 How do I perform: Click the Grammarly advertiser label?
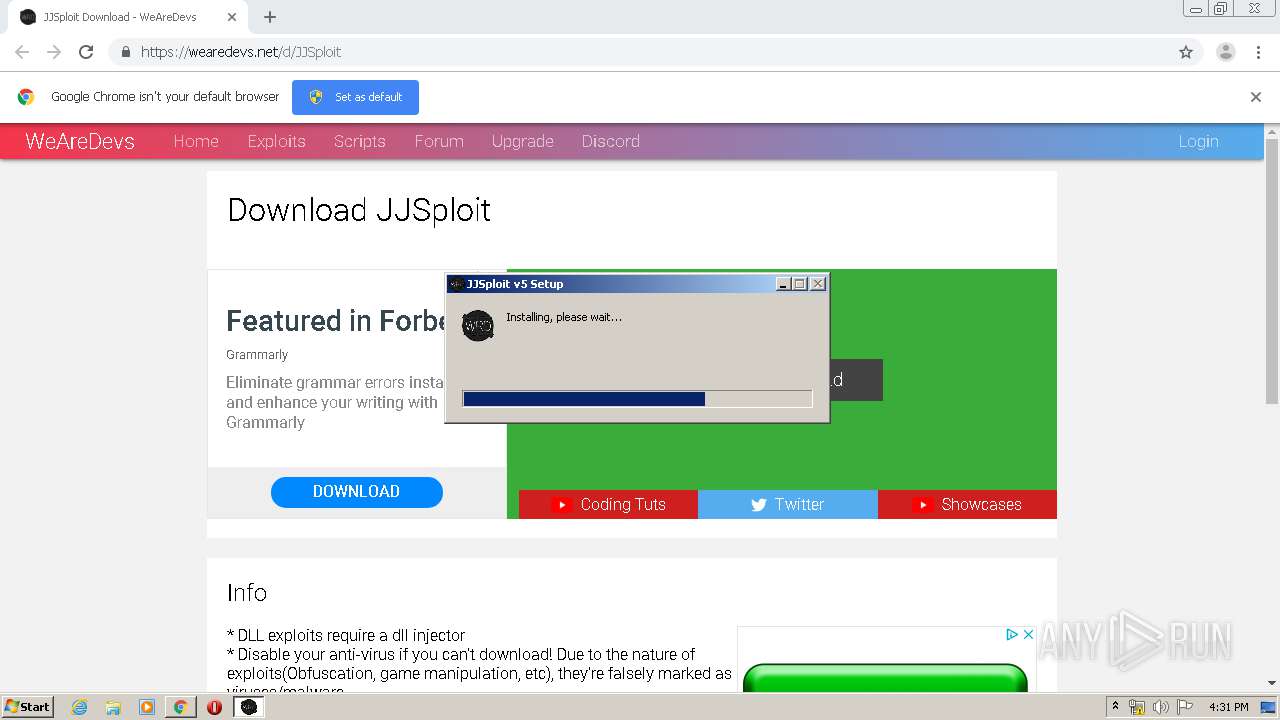pos(257,355)
